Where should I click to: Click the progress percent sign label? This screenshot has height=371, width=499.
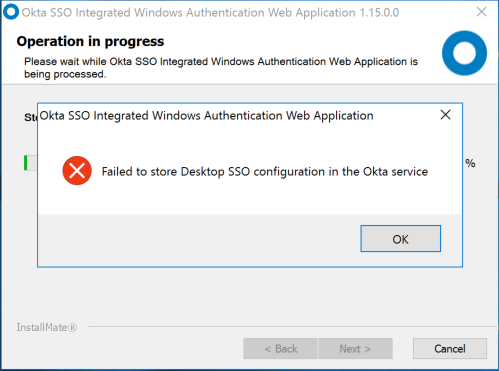coord(470,163)
